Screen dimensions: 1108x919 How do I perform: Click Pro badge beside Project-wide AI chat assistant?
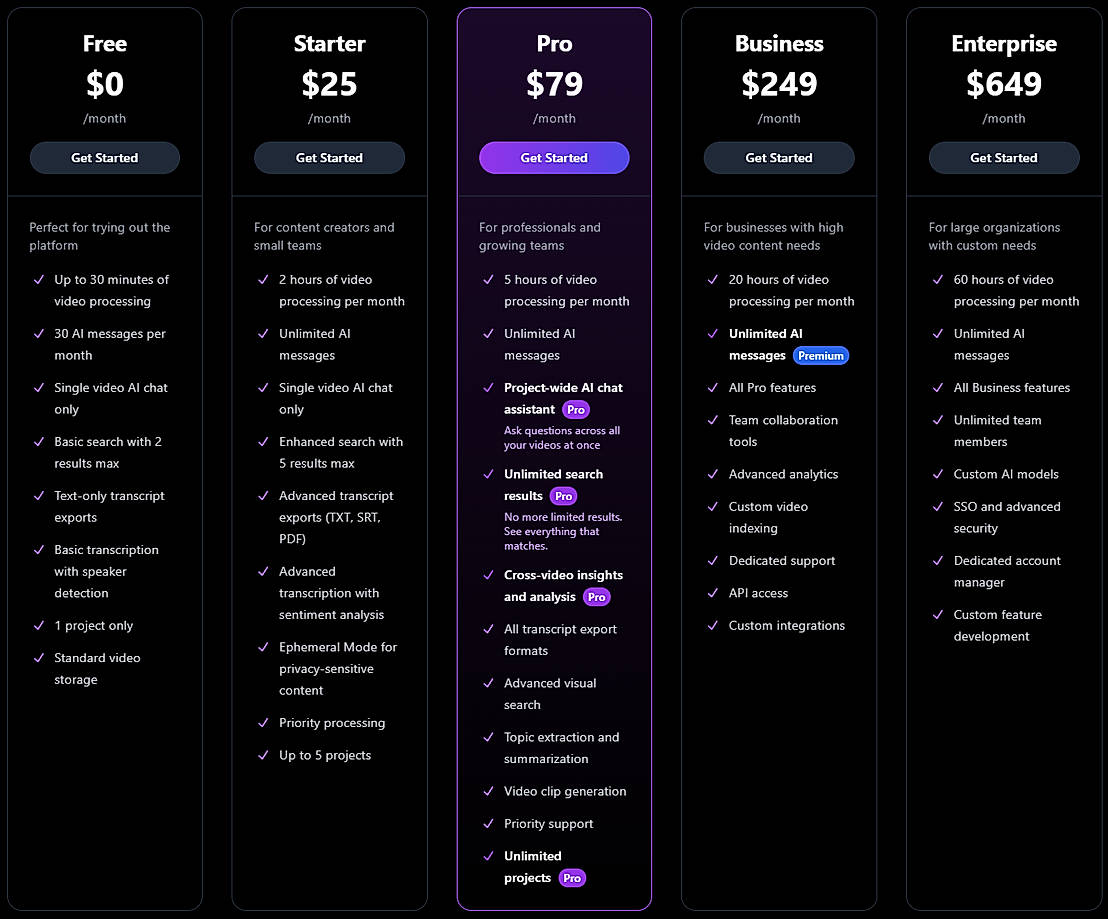click(x=576, y=410)
